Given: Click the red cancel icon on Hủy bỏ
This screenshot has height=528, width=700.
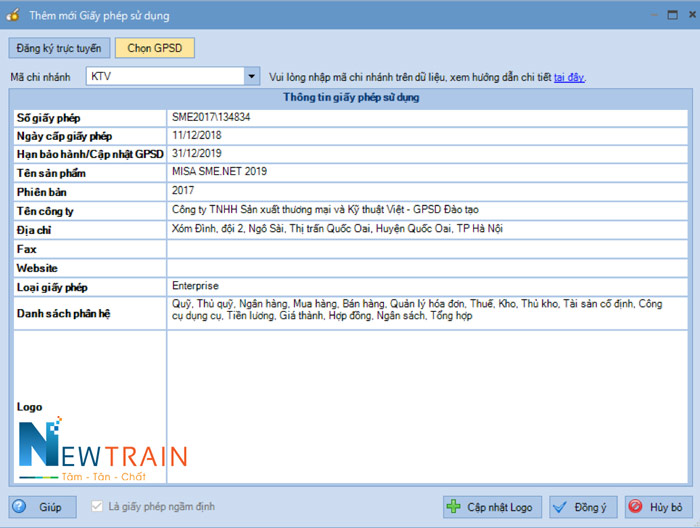Looking at the screenshot, I should tap(635, 506).
